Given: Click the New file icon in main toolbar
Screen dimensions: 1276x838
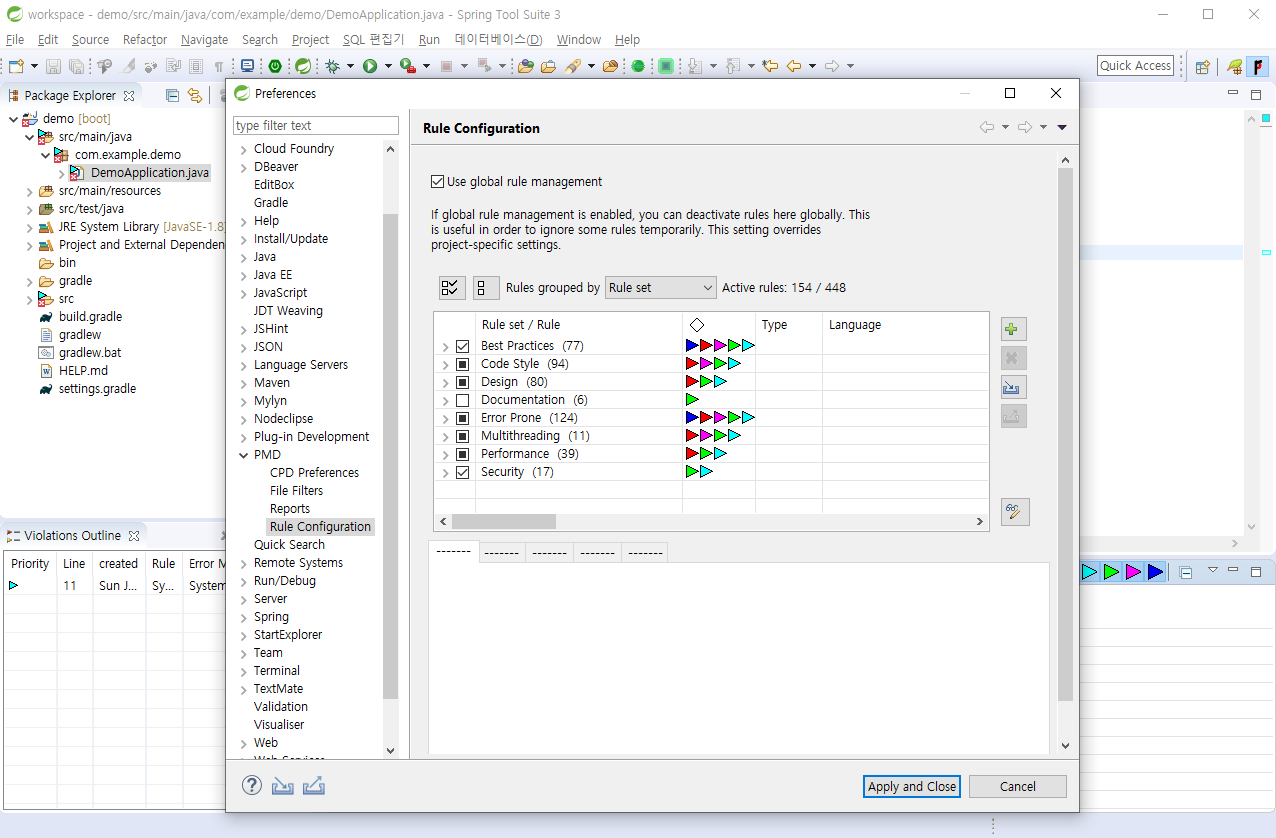Looking at the screenshot, I should click(16, 66).
